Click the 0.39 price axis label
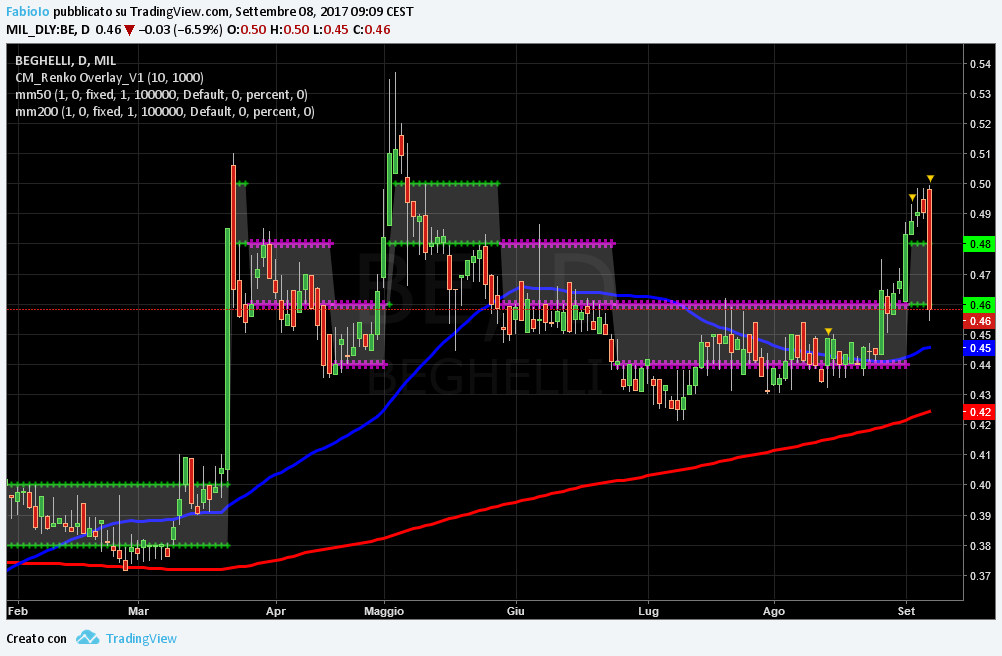This screenshot has width=1002, height=656. click(x=980, y=516)
